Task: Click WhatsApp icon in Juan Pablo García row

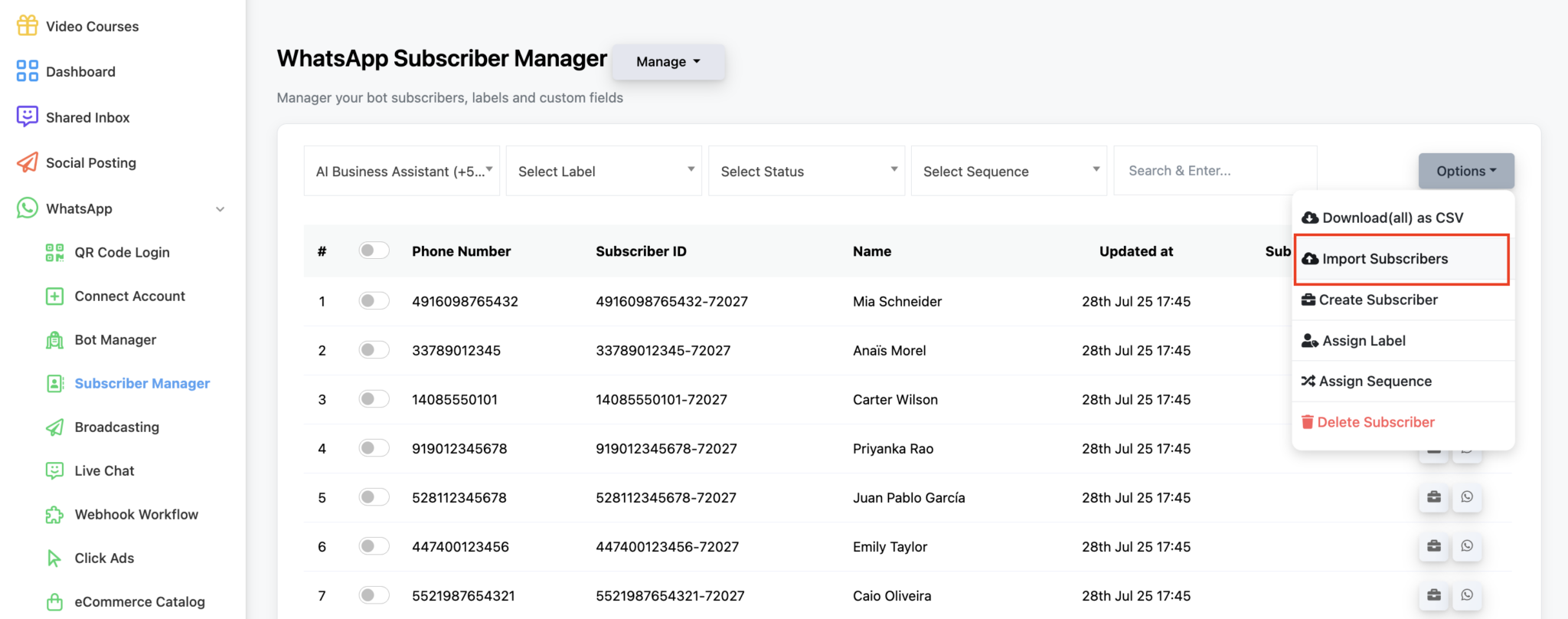Action: point(1467,497)
